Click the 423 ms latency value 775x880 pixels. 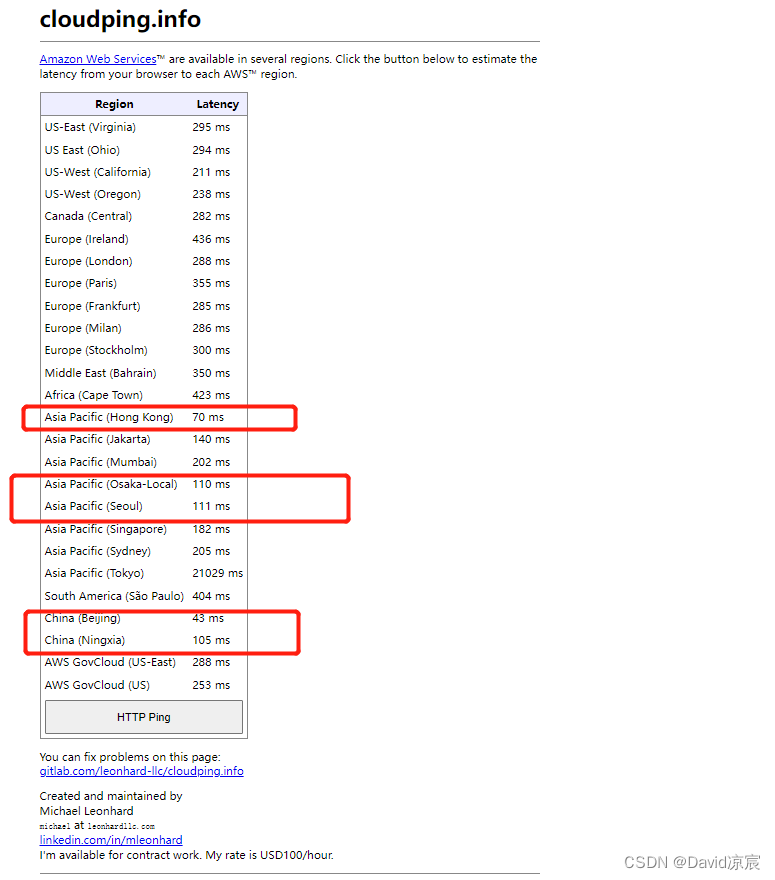pos(211,395)
